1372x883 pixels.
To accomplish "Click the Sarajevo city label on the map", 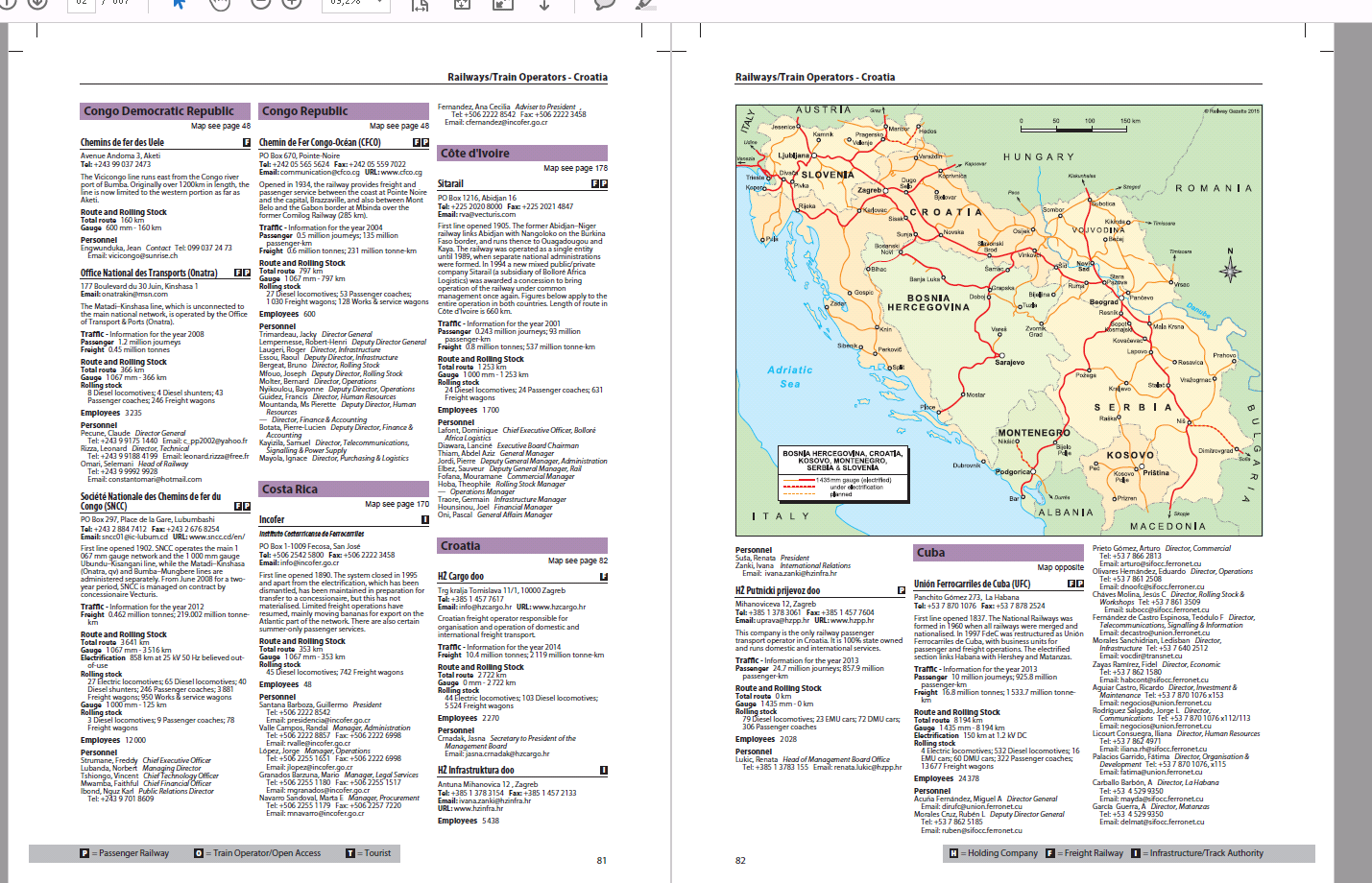I will click(1010, 363).
